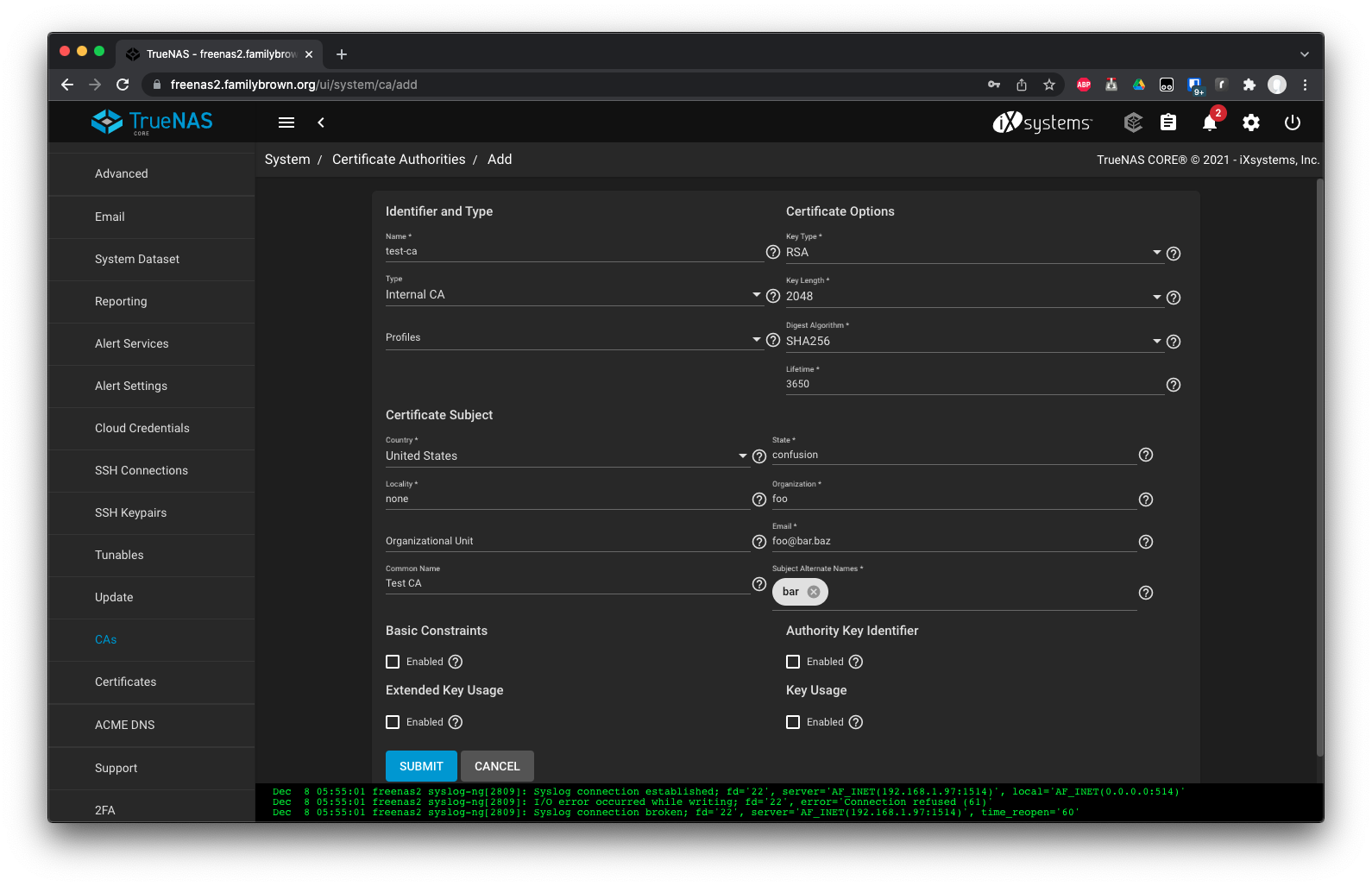1372x886 pixels.
Task: Show help for the Type field
Action: point(773,296)
